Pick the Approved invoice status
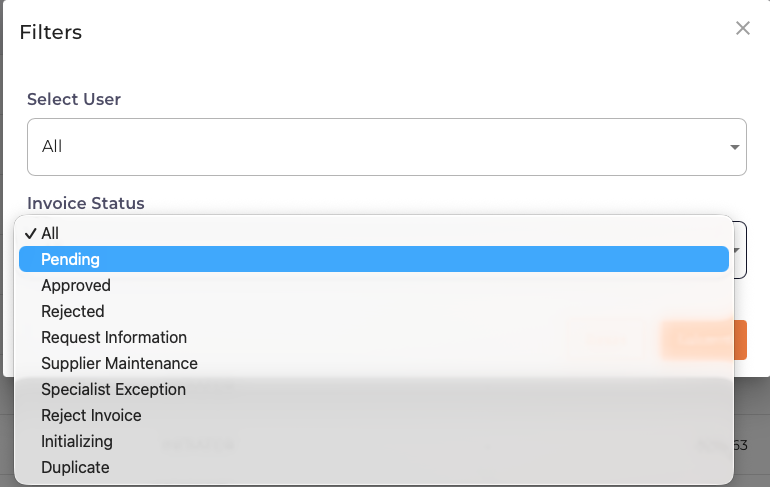The width and height of the screenshot is (770, 487). (76, 285)
